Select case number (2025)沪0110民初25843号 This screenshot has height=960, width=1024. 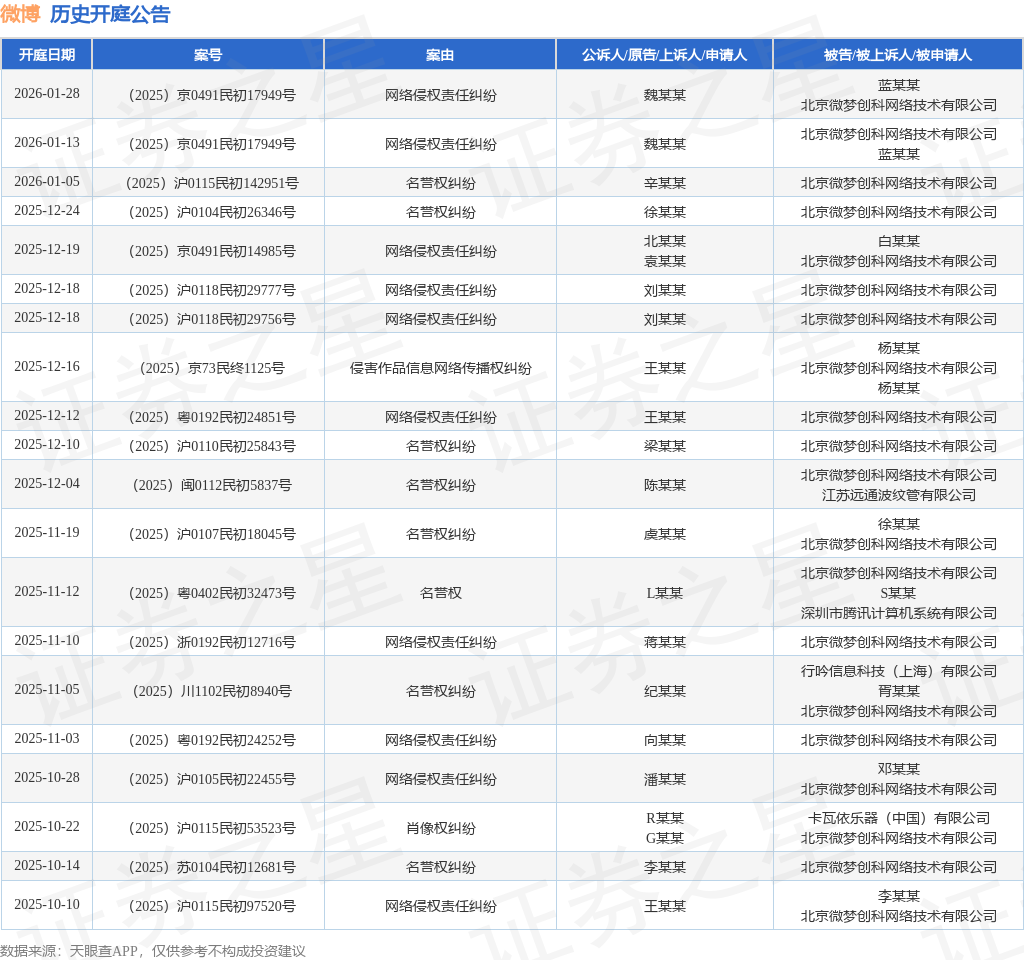pos(212,446)
